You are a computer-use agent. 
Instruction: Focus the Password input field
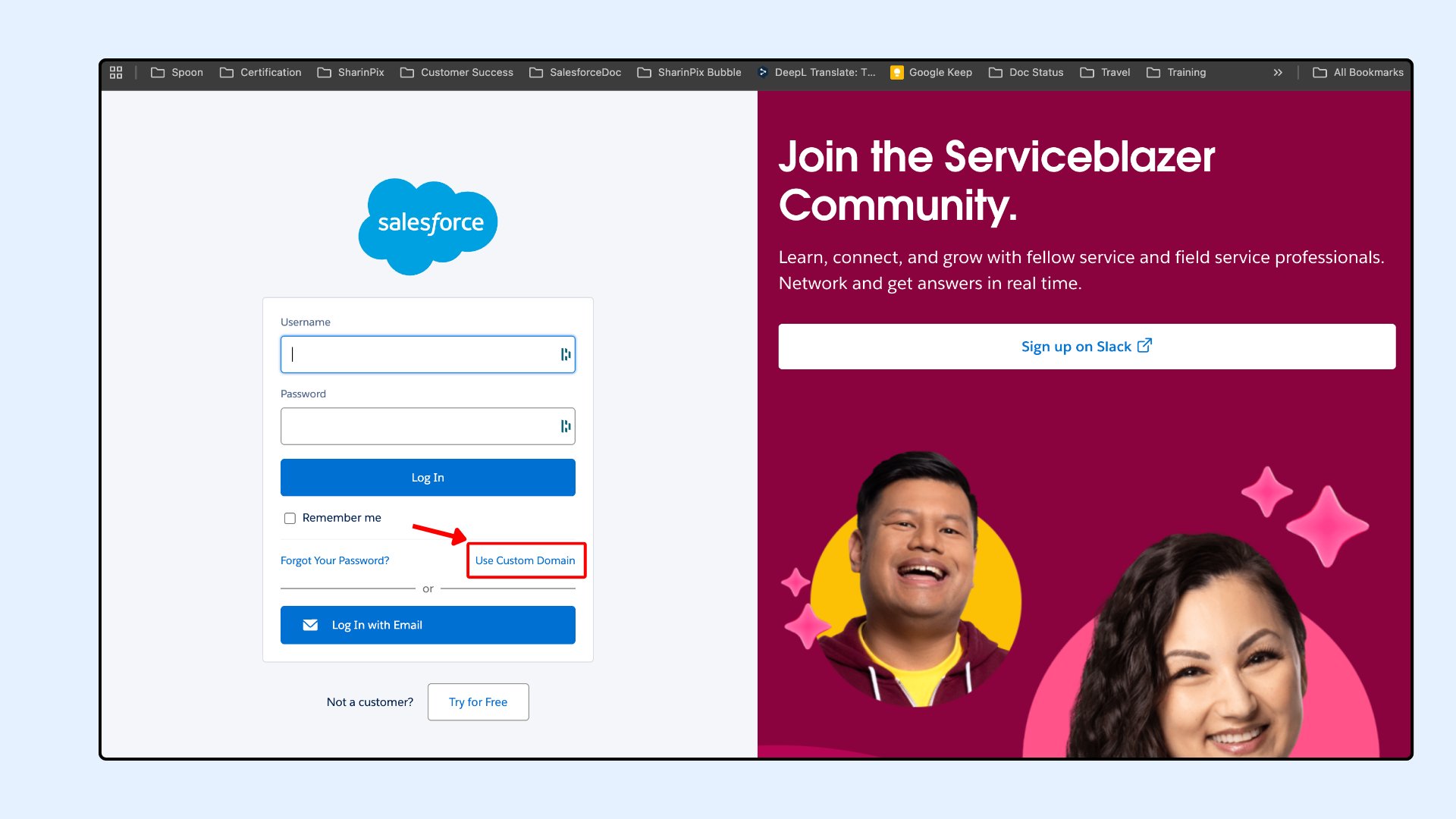[417, 426]
